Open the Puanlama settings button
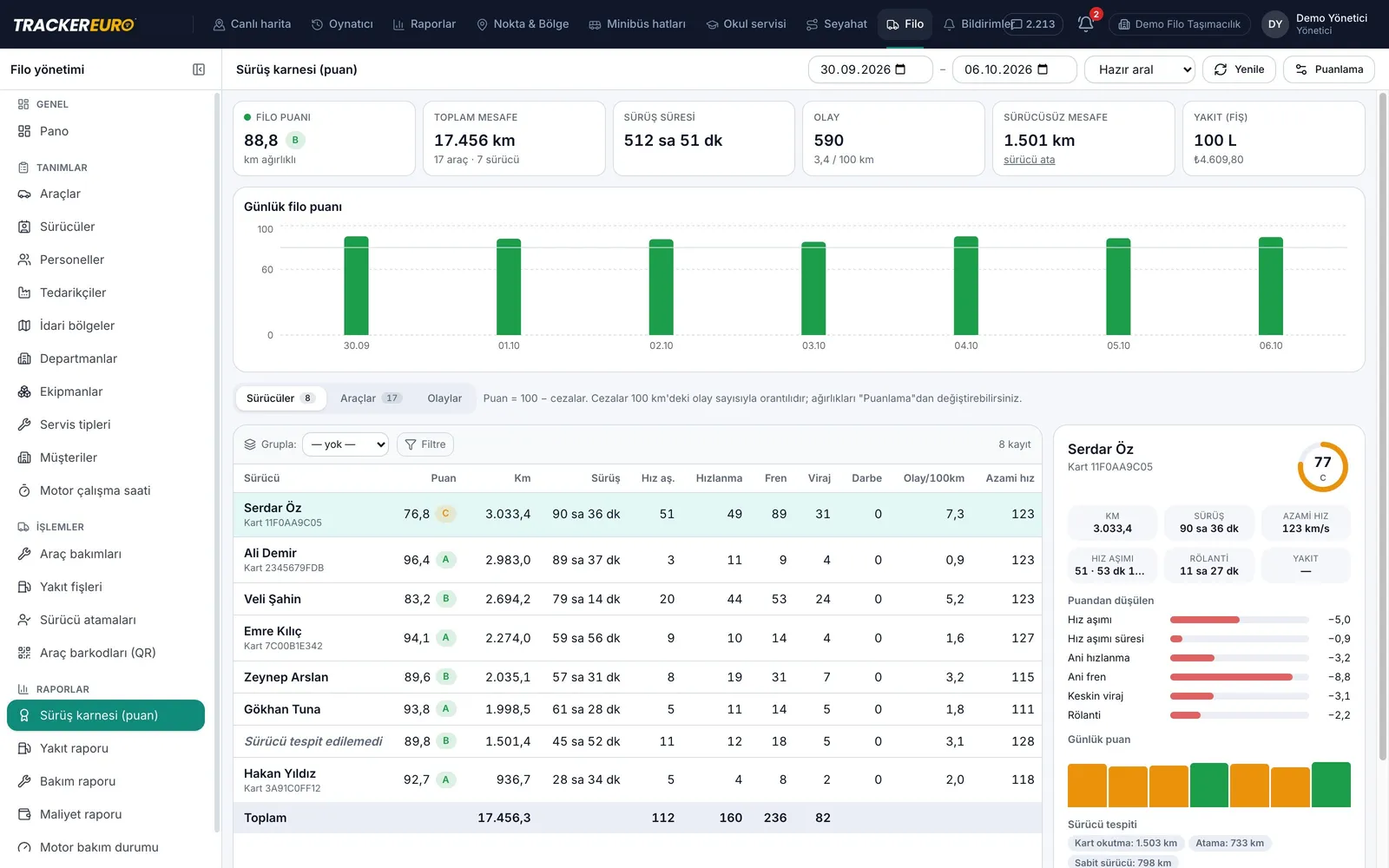The image size is (1389, 868). (1329, 69)
